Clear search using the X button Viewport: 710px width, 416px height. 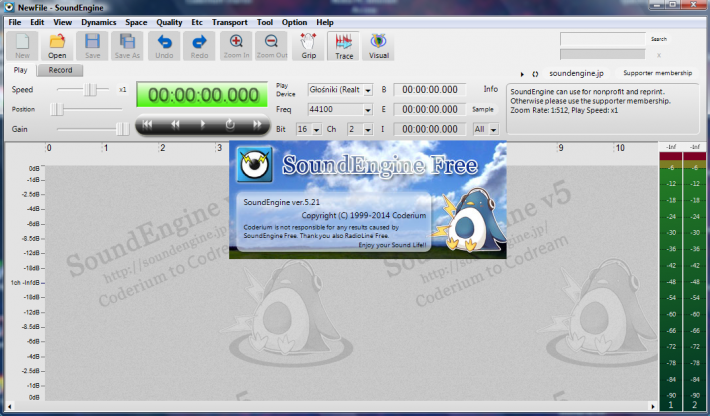click(659, 55)
